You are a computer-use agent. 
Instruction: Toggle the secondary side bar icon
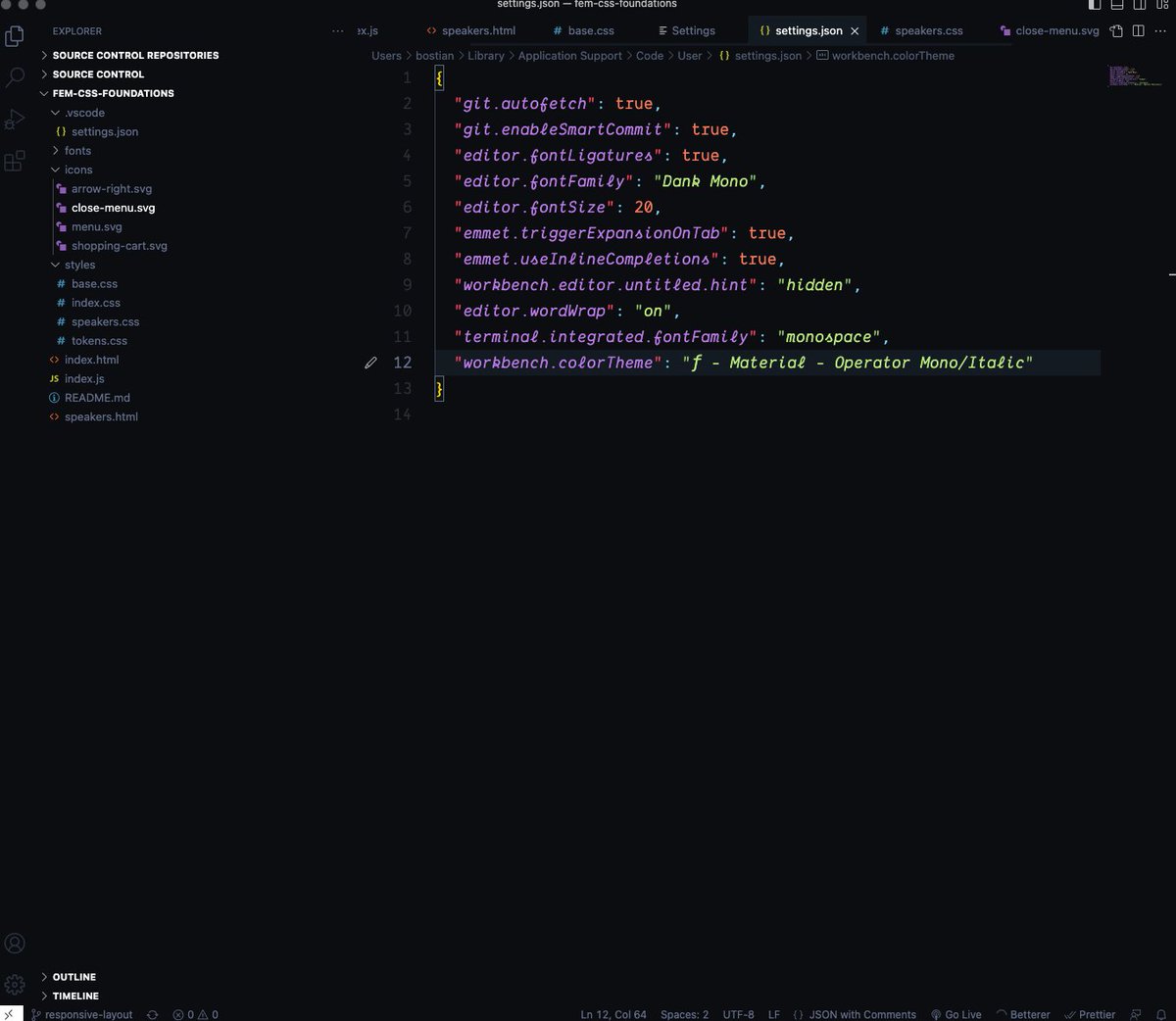coord(1139,4)
